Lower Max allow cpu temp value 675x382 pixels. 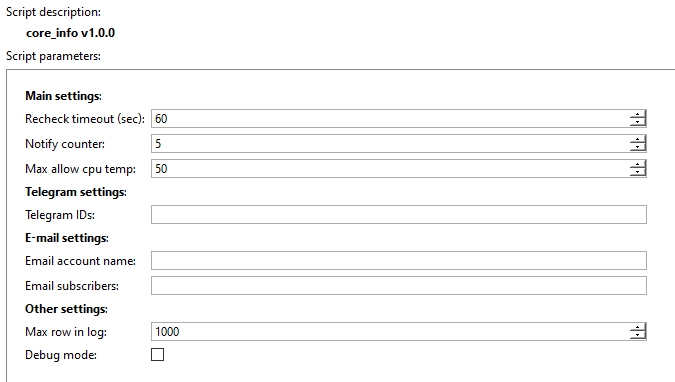[638, 172]
